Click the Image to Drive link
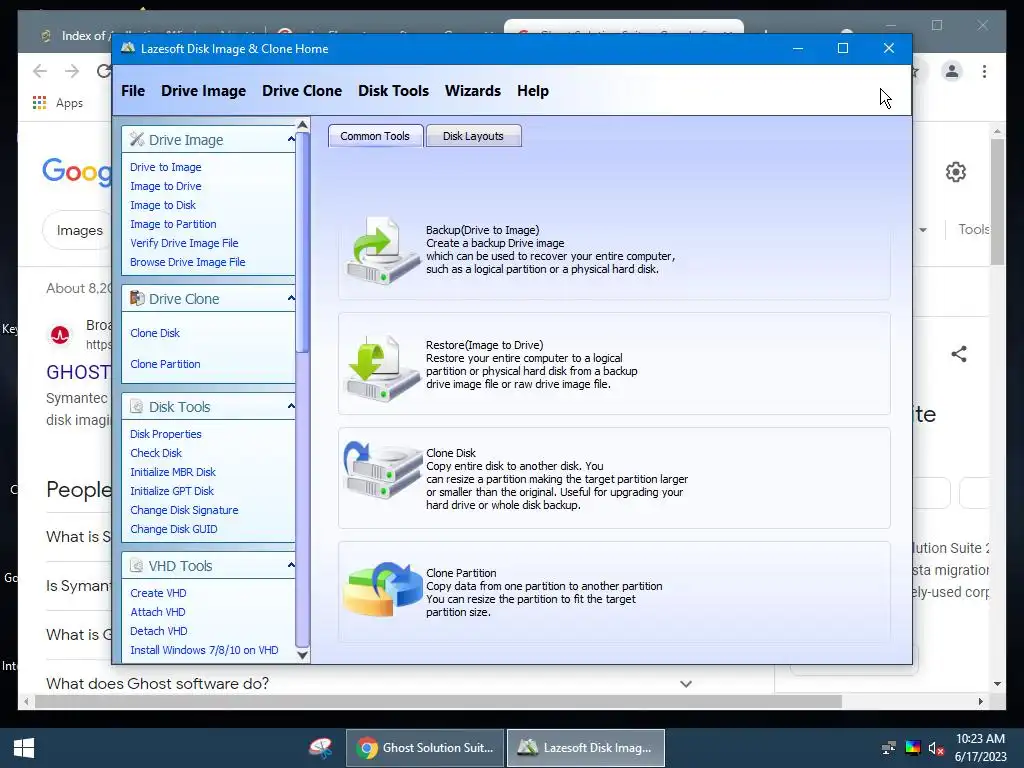Viewport: 1024px width, 768px height. point(166,186)
